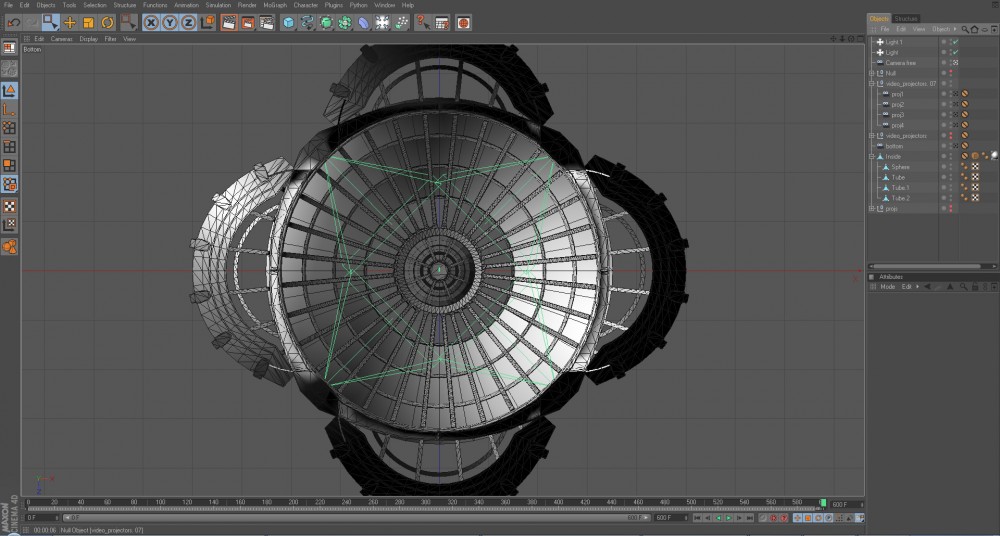The width and height of the screenshot is (1000, 536).
Task: Activate the Rotate tool
Action: tap(108, 23)
